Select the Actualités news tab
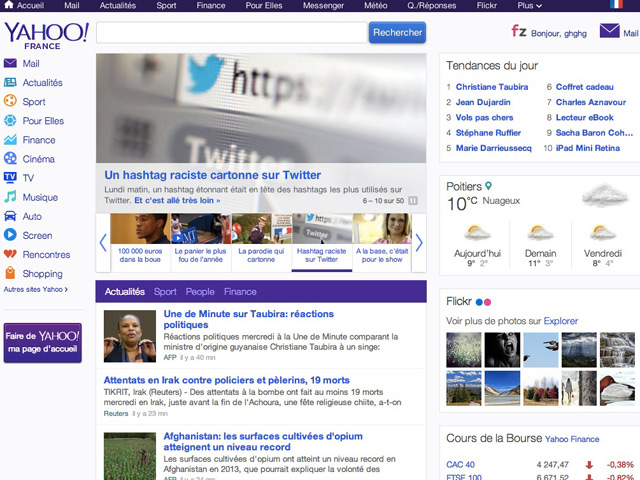The width and height of the screenshot is (640, 480). (124, 291)
